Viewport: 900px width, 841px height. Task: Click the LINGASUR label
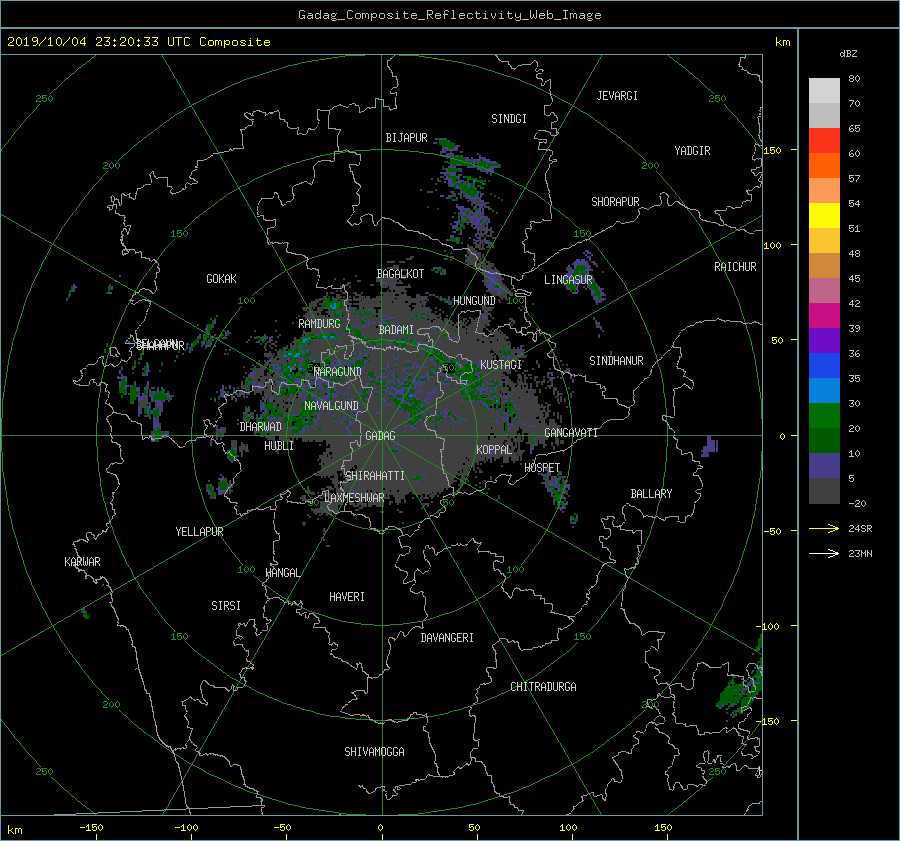coord(568,280)
